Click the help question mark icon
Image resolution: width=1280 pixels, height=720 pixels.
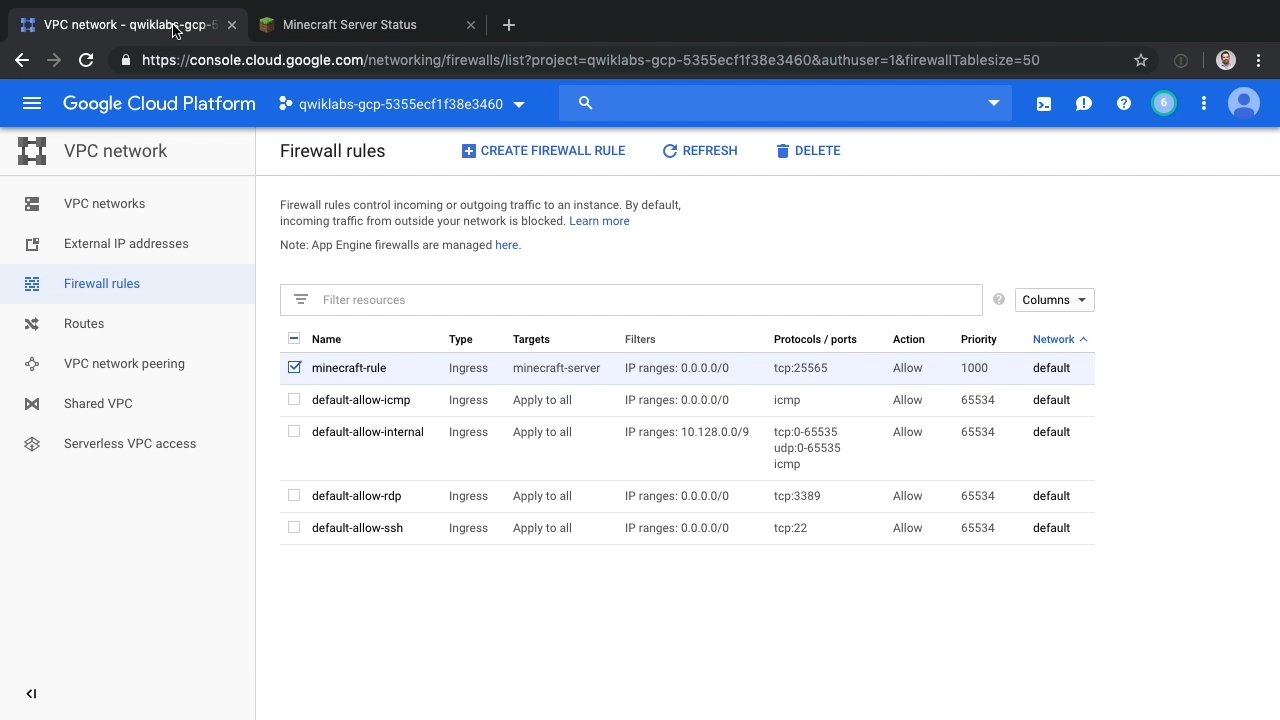click(1124, 103)
